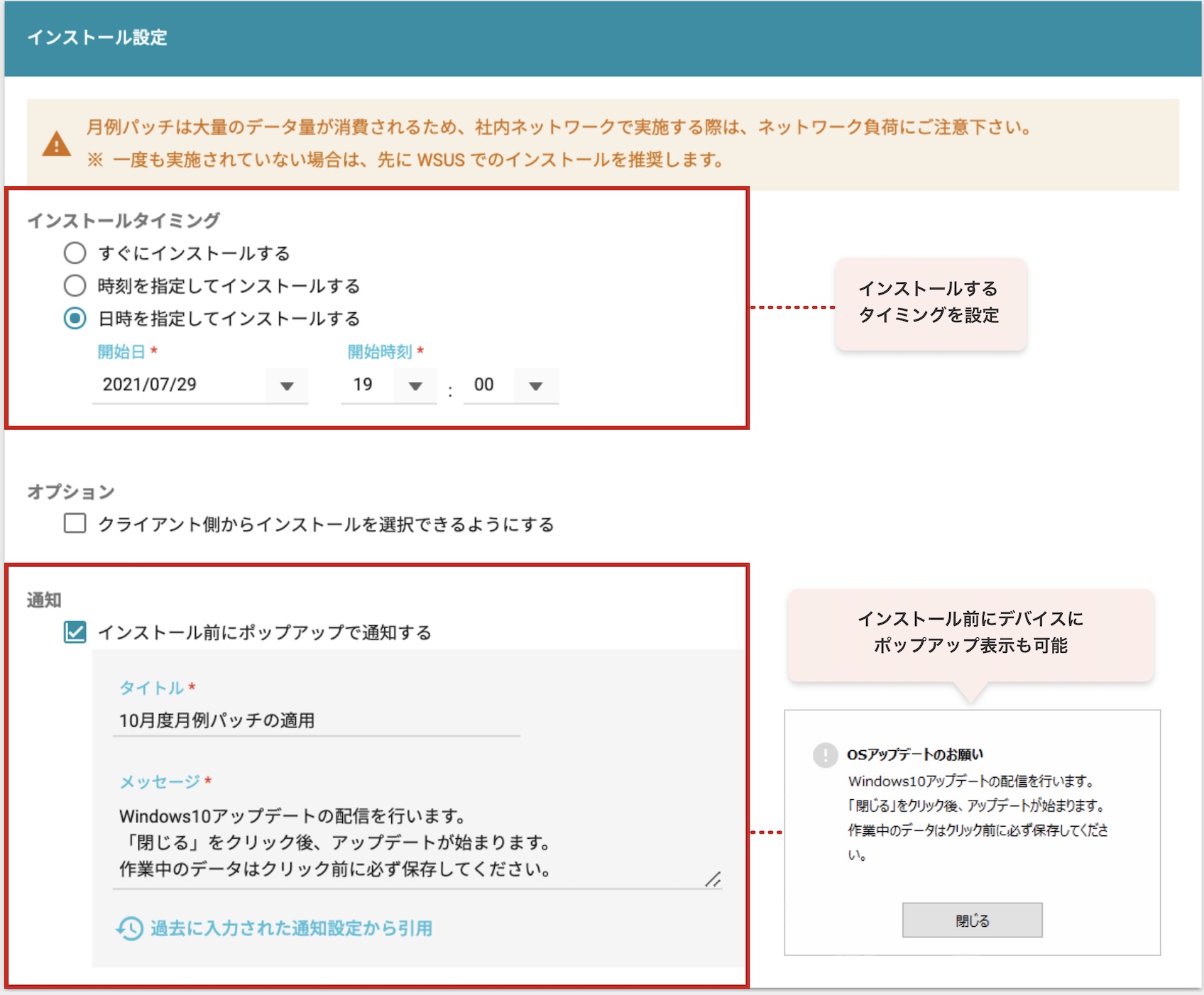
Task: Click the 2021/07/29 date field
Action: pos(200,385)
